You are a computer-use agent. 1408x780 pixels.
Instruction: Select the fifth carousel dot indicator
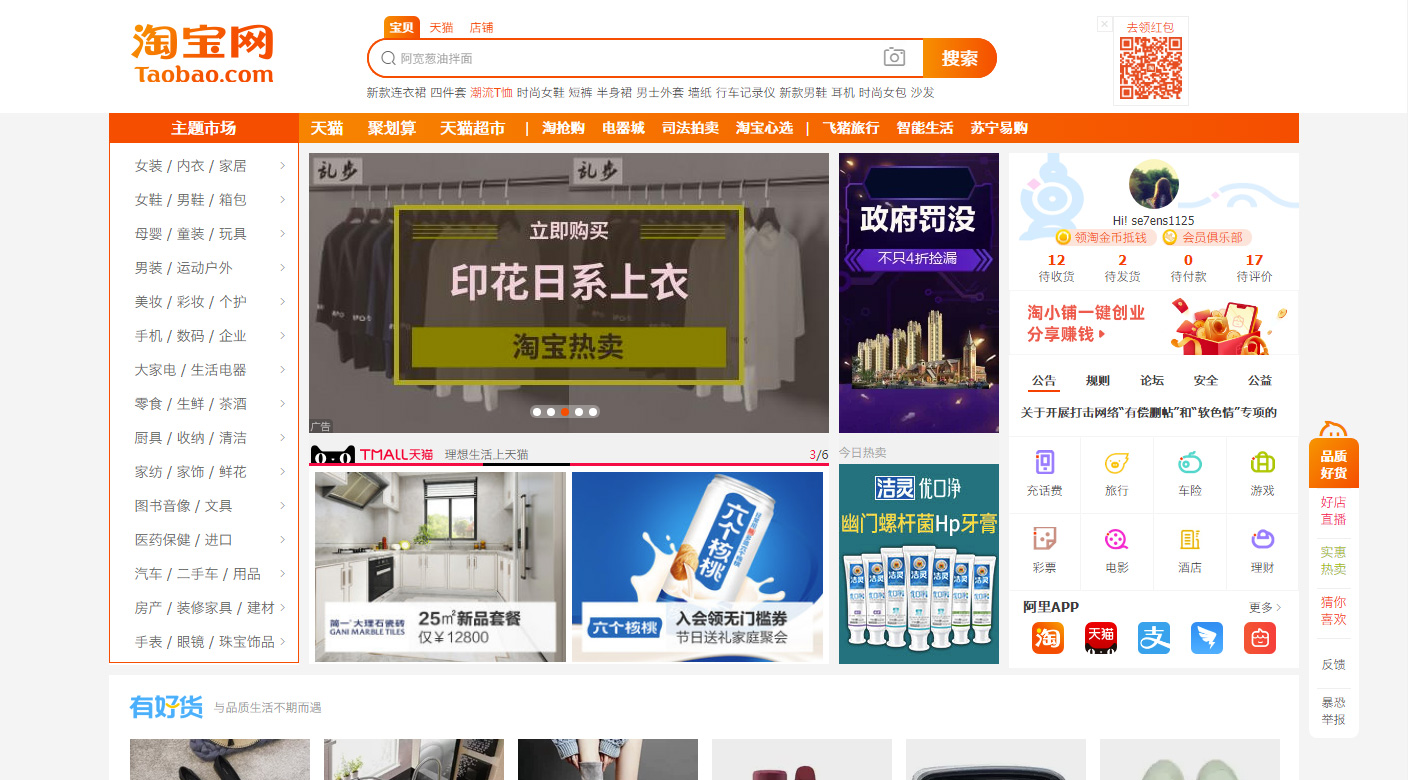pyautogui.click(x=593, y=412)
